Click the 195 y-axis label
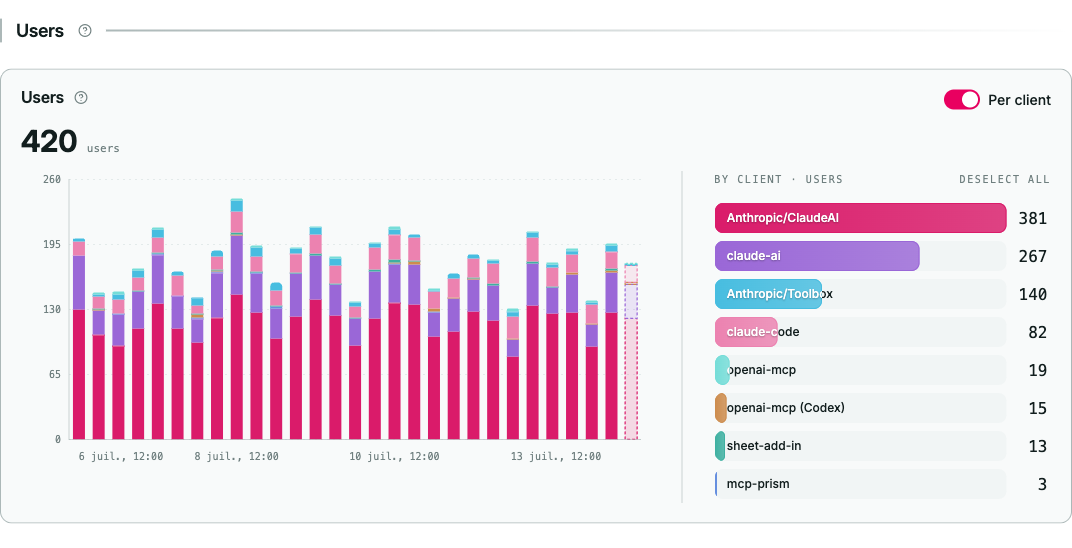Screen dimensions: 1072x548 53,245
